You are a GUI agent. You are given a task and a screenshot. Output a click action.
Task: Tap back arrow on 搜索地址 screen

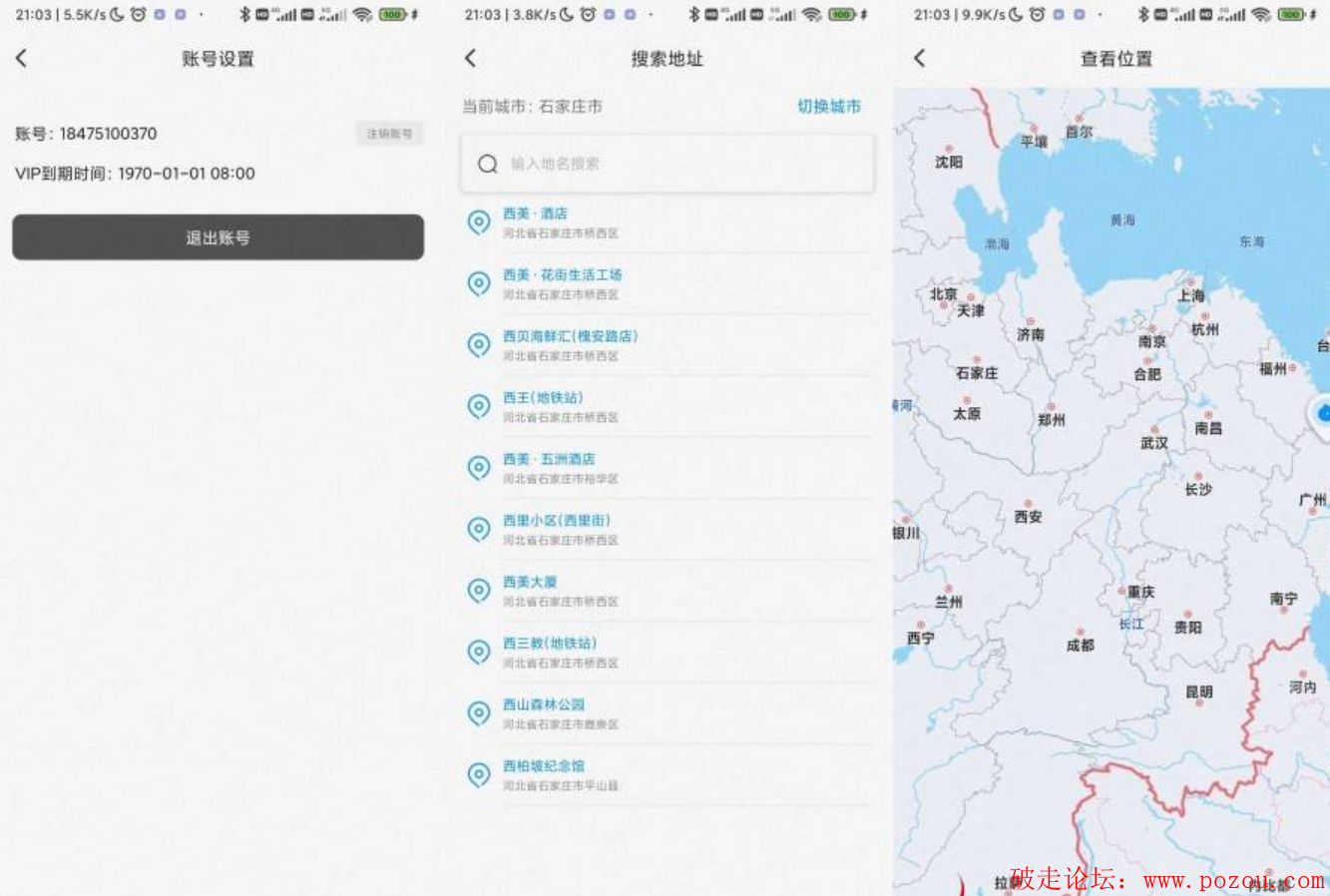click(x=471, y=59)
